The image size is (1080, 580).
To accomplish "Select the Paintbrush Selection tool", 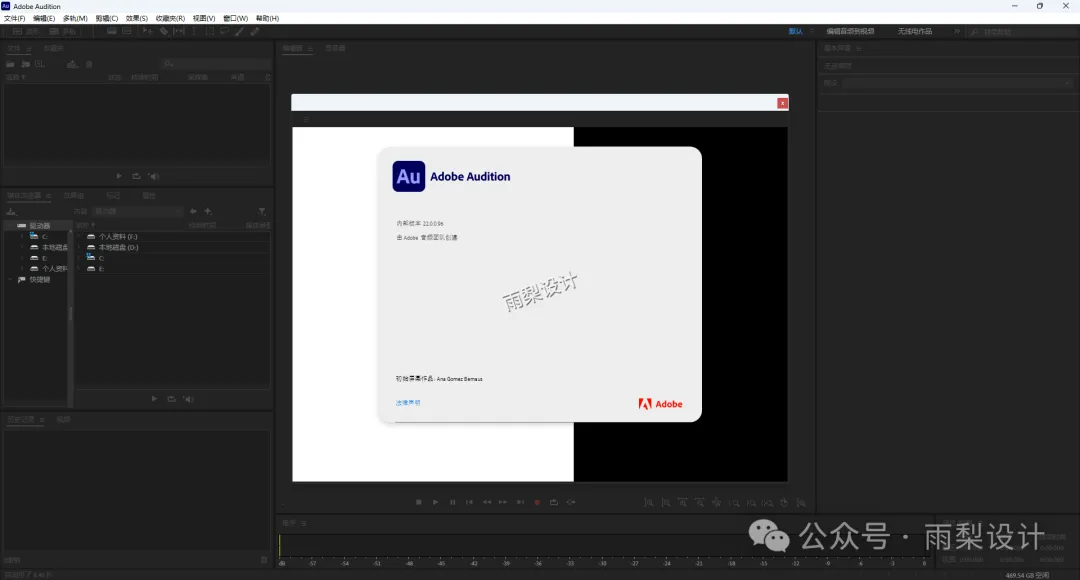I will coord(240,32).
